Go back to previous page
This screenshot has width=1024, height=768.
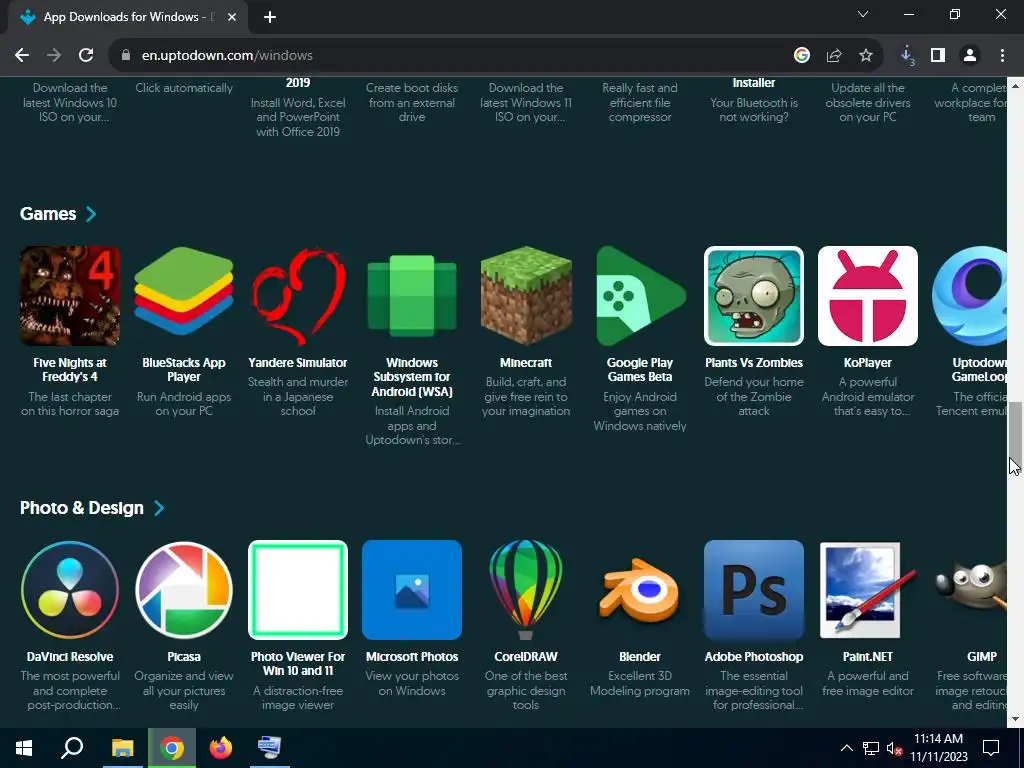[x=22, y=56]
